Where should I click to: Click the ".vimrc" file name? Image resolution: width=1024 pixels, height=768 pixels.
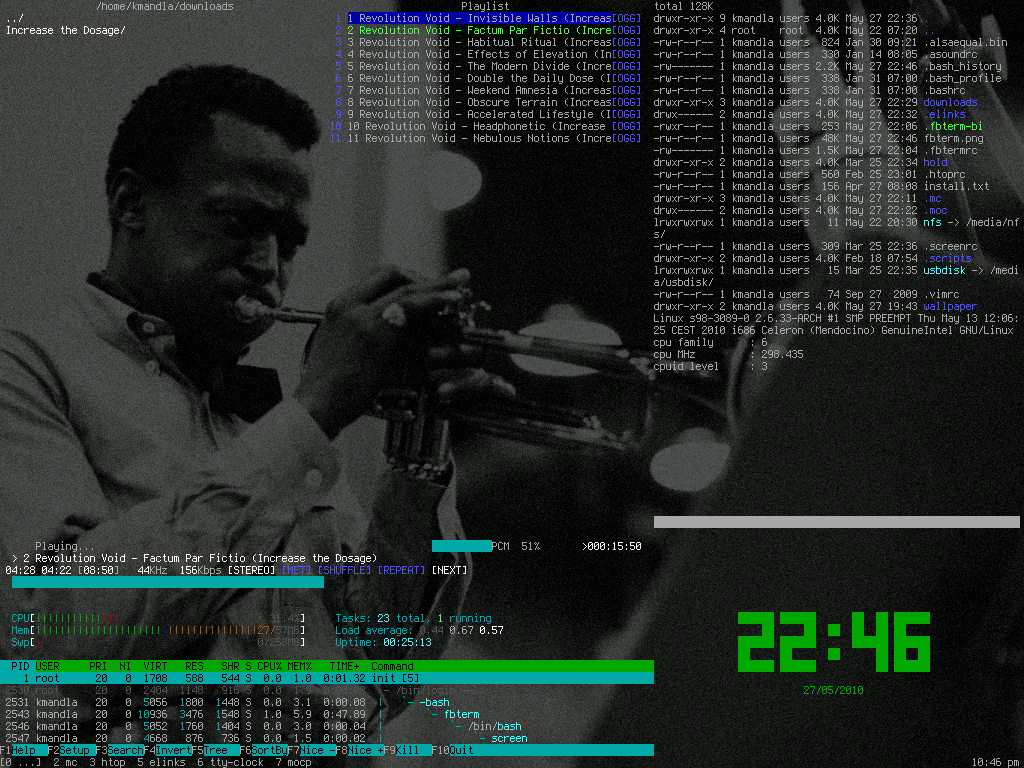pyautogui.click(x=941, y=294)
